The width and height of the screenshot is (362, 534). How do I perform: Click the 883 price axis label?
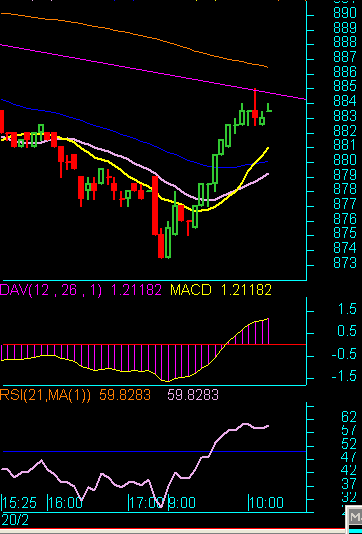pos(345,115)
